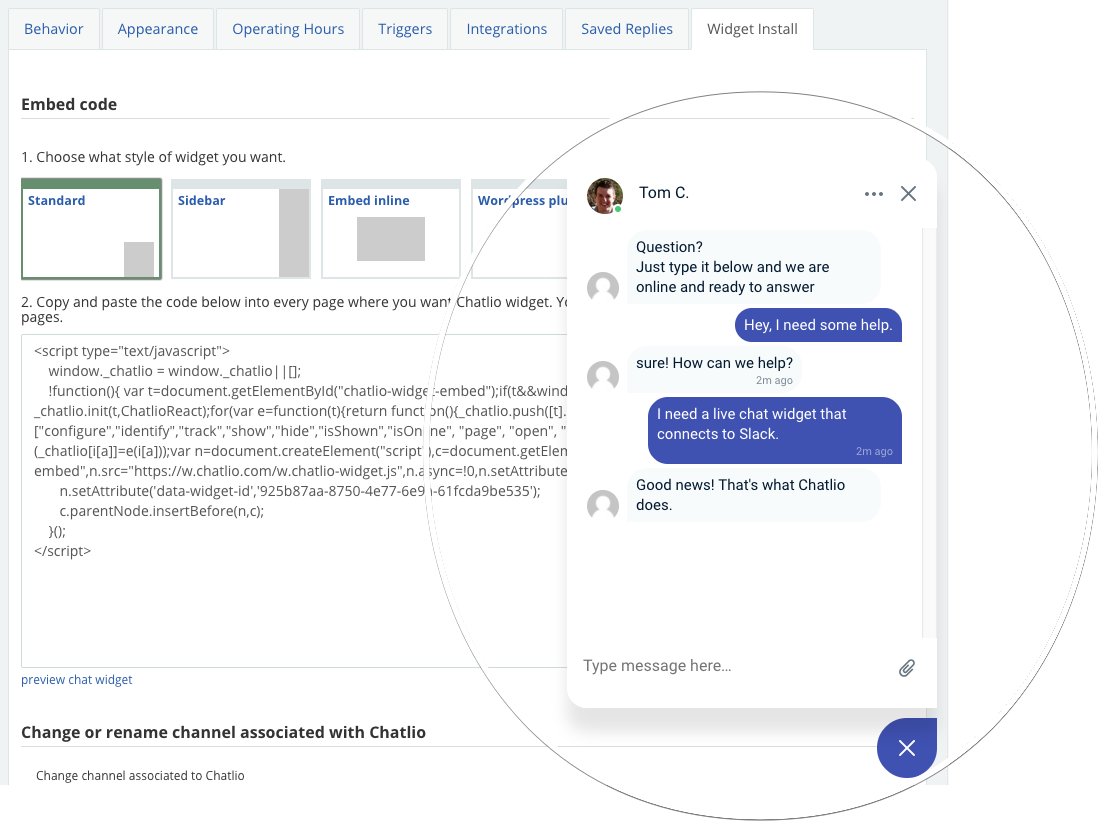Viewport: 1102px width, 824px height.
Task: Click the 'Good news! That's what Chatlio does.' message
Action: click(x=753, y=495)
